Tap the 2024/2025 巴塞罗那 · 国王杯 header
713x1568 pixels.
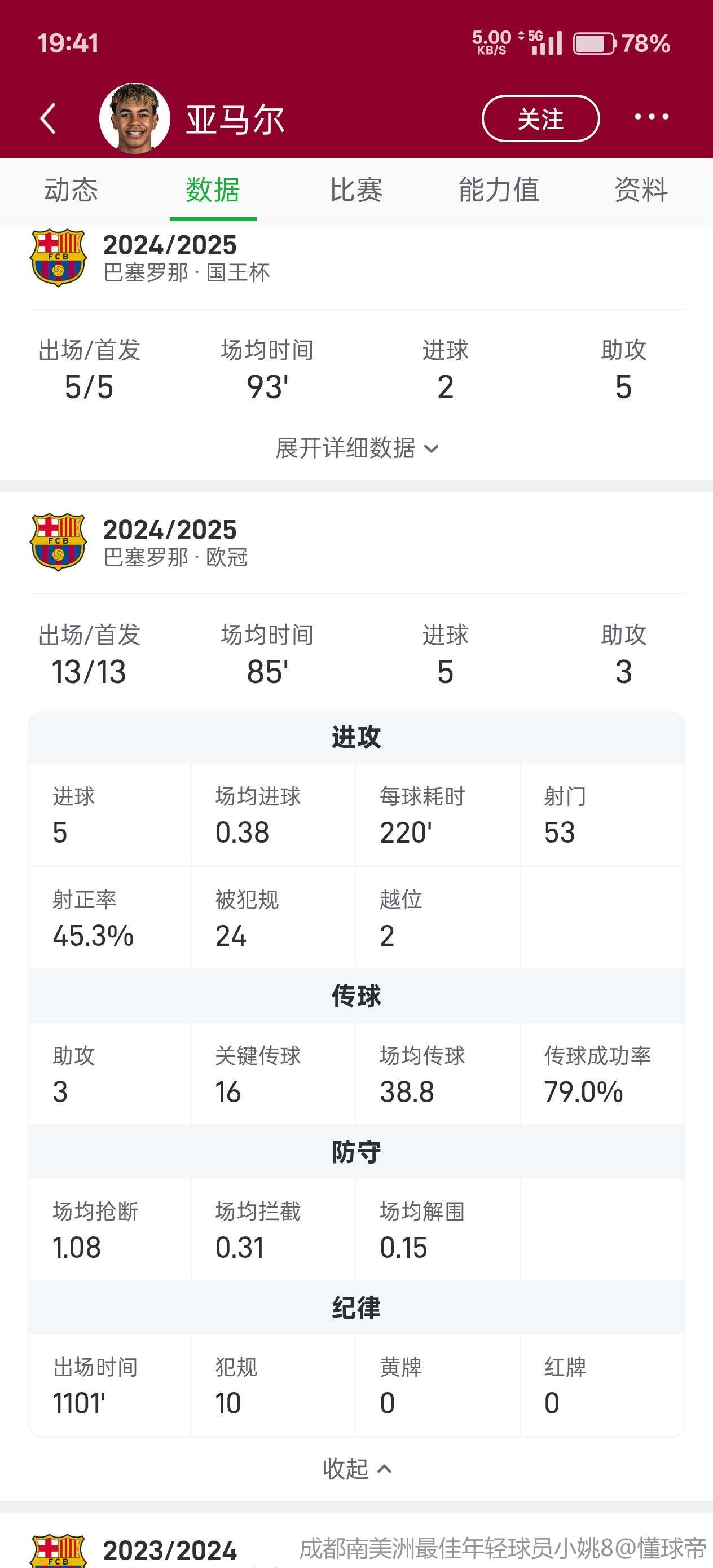pos(186,258)
